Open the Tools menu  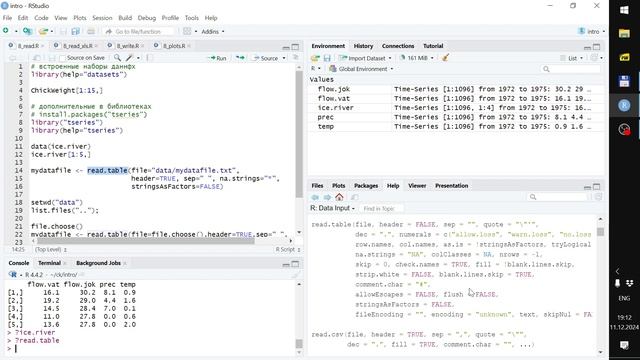[191, 18]
